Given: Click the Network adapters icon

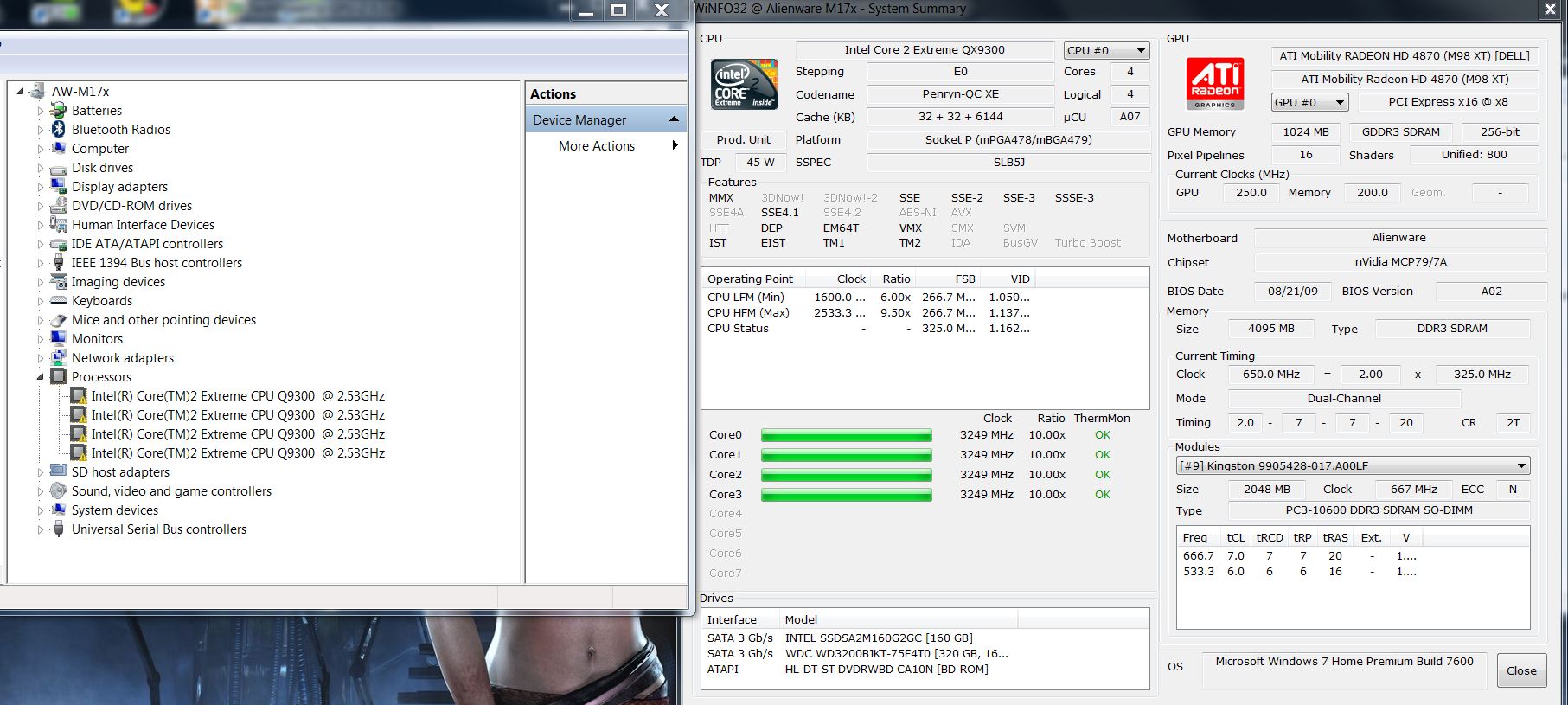Looking at the screenshot, I should (59, 358).
